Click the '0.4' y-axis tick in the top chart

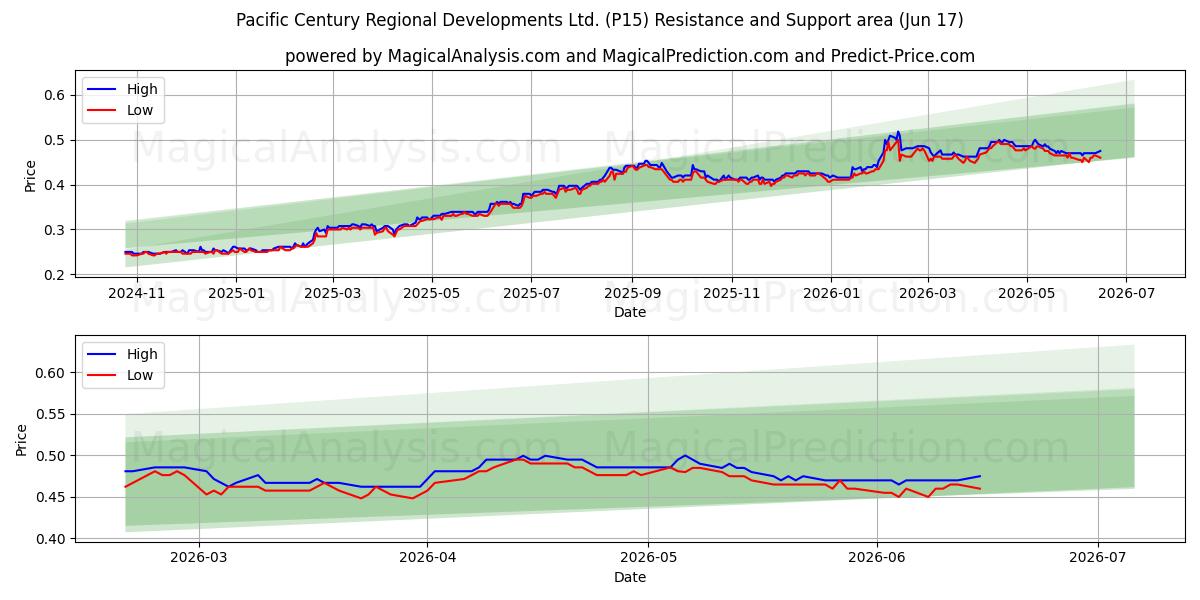pos(55,185)
